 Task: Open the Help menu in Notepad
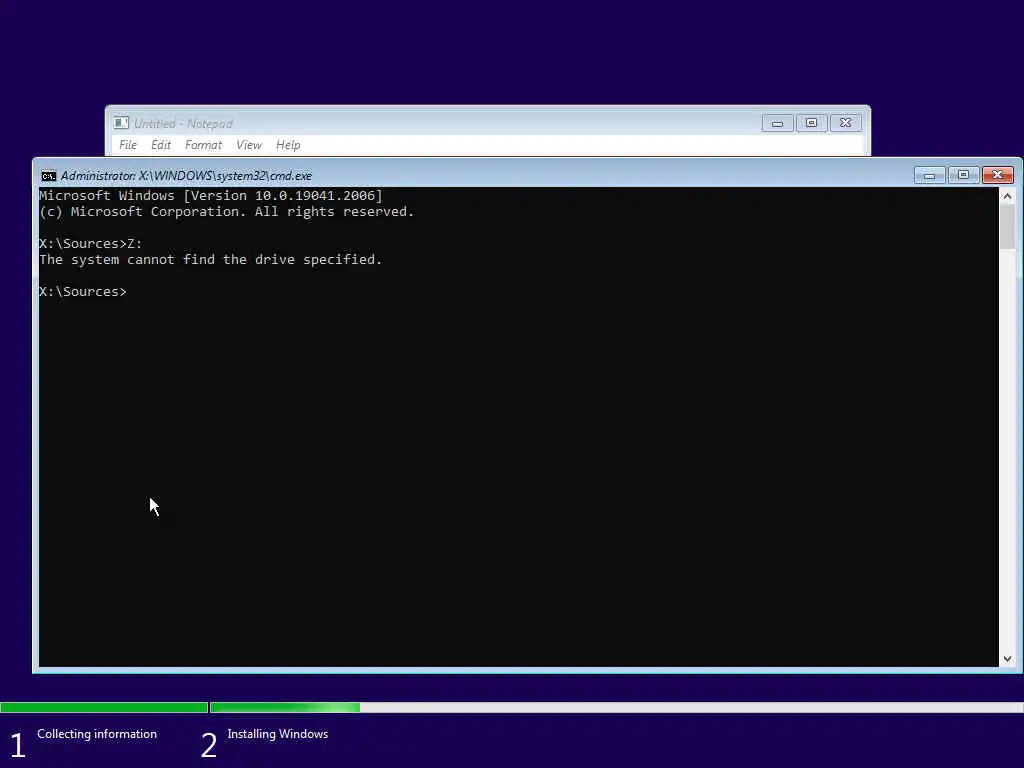[288, 145]
